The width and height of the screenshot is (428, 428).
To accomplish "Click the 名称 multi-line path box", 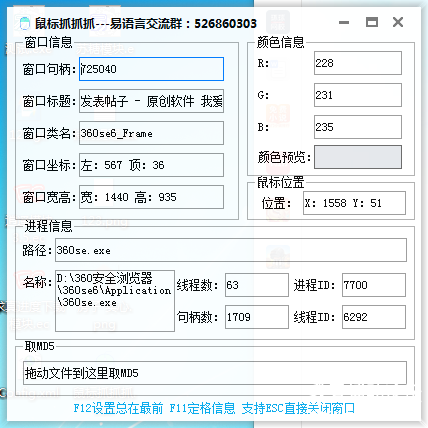I will tap(115, 301).
